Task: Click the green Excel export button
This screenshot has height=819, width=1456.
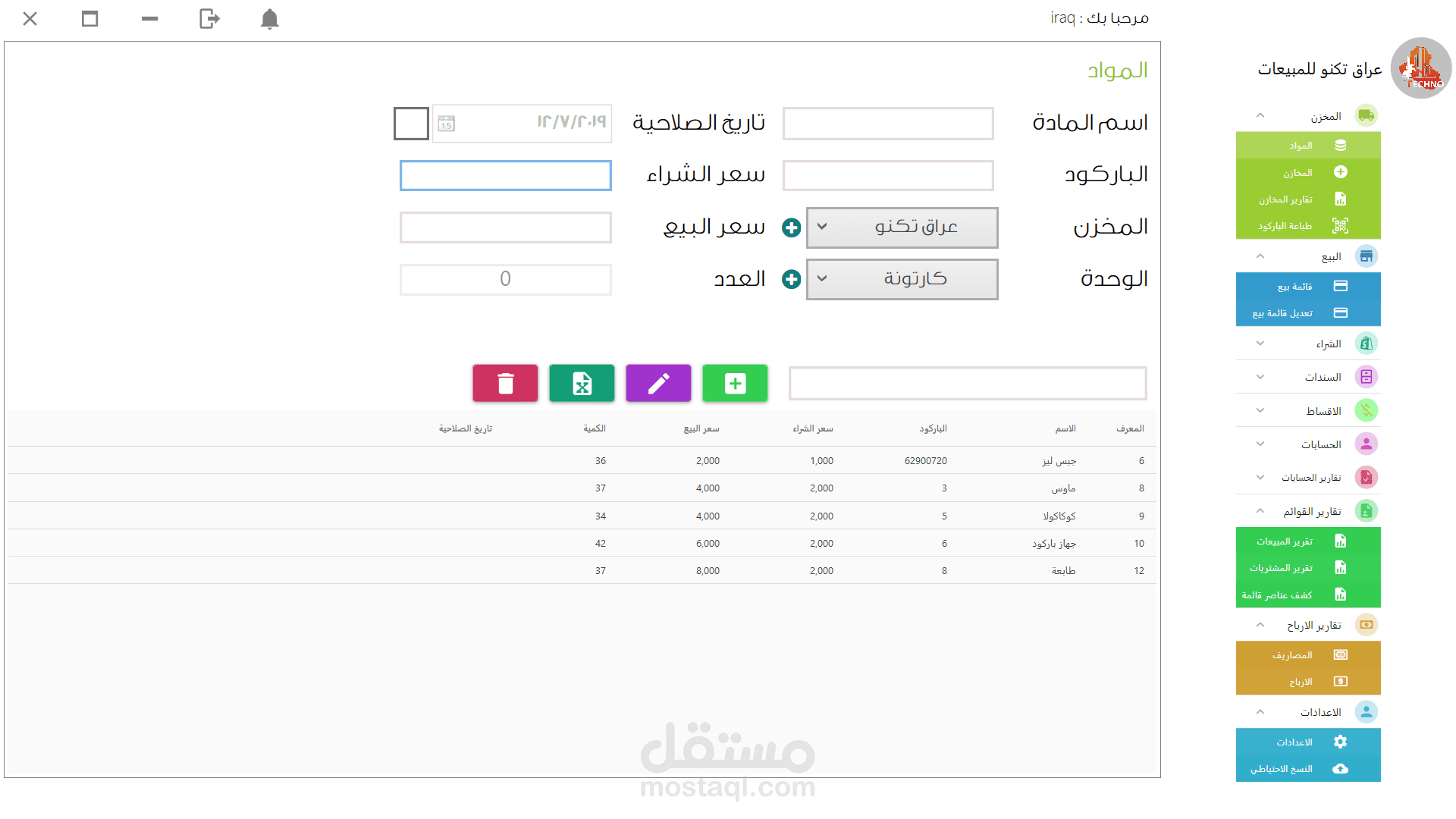Action: (x=582, y=384)
